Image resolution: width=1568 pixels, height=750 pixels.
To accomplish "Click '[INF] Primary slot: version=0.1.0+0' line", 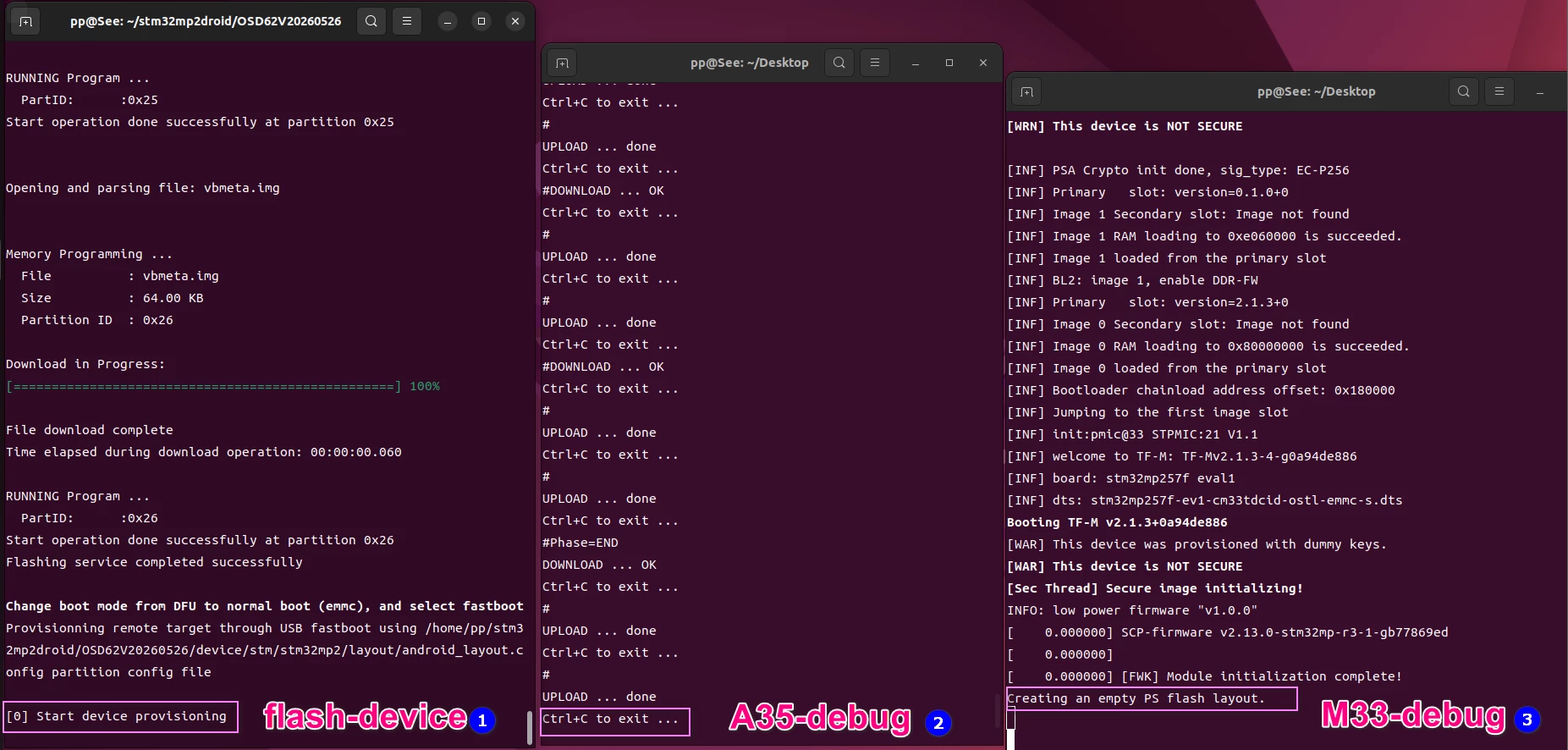I will pos(1147,192).
